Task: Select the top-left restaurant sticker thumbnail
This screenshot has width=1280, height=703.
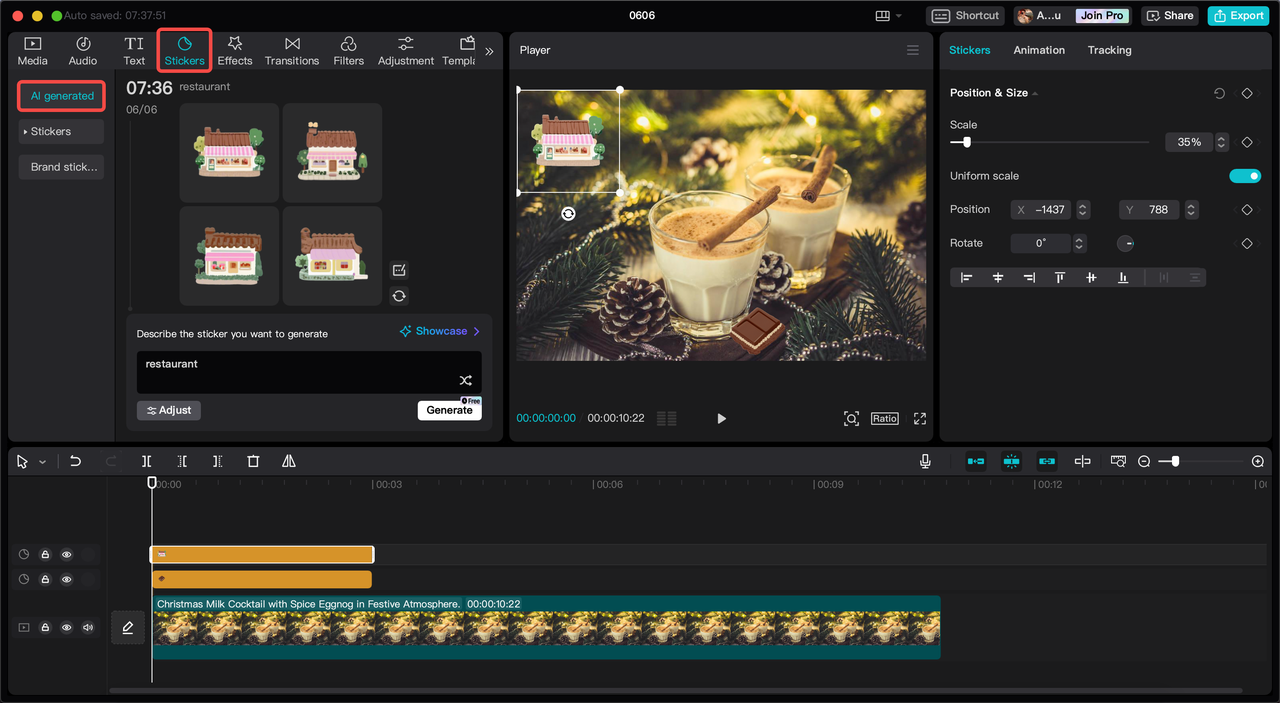Action: pyautogui.click(x=229, y=152)
